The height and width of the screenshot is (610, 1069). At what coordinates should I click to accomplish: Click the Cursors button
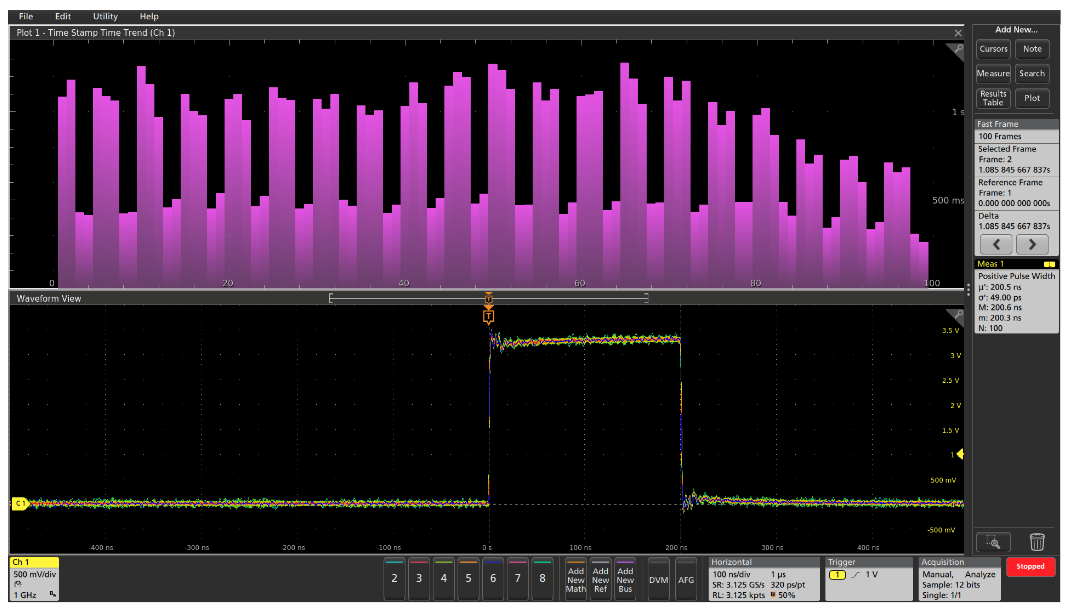tap(993, 49)
